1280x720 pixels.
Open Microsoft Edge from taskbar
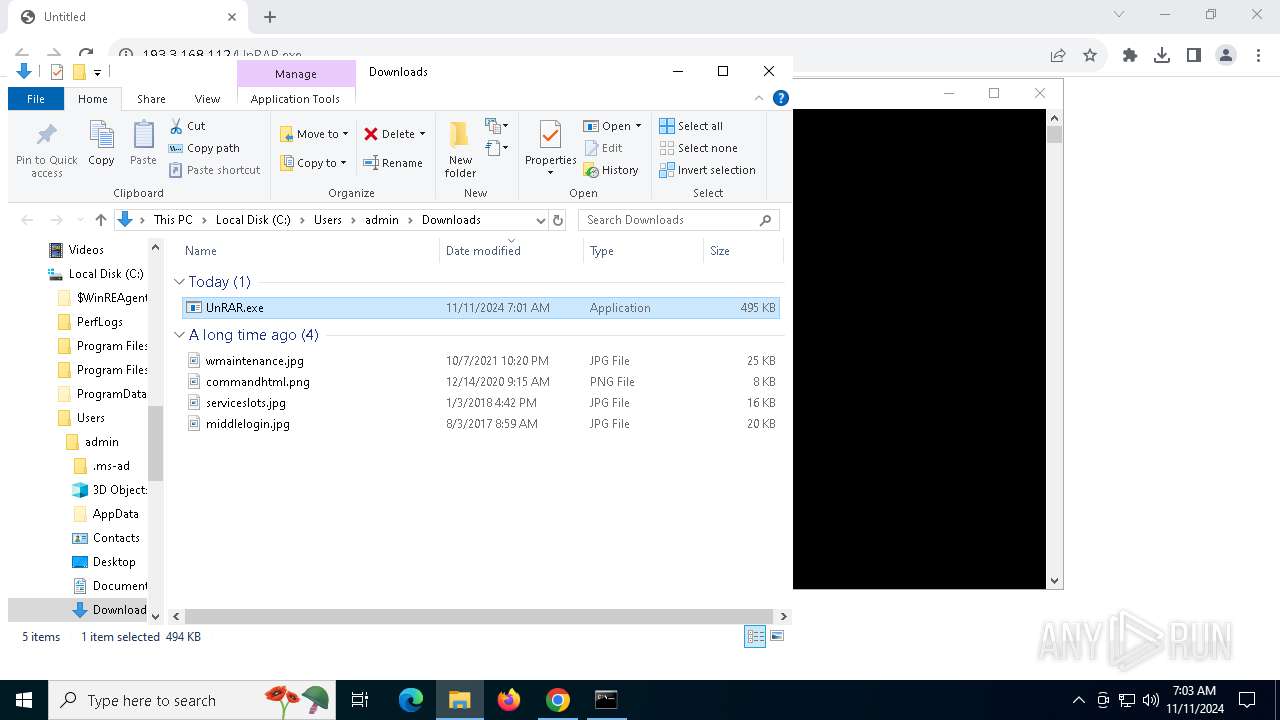[x=411, y=700]
